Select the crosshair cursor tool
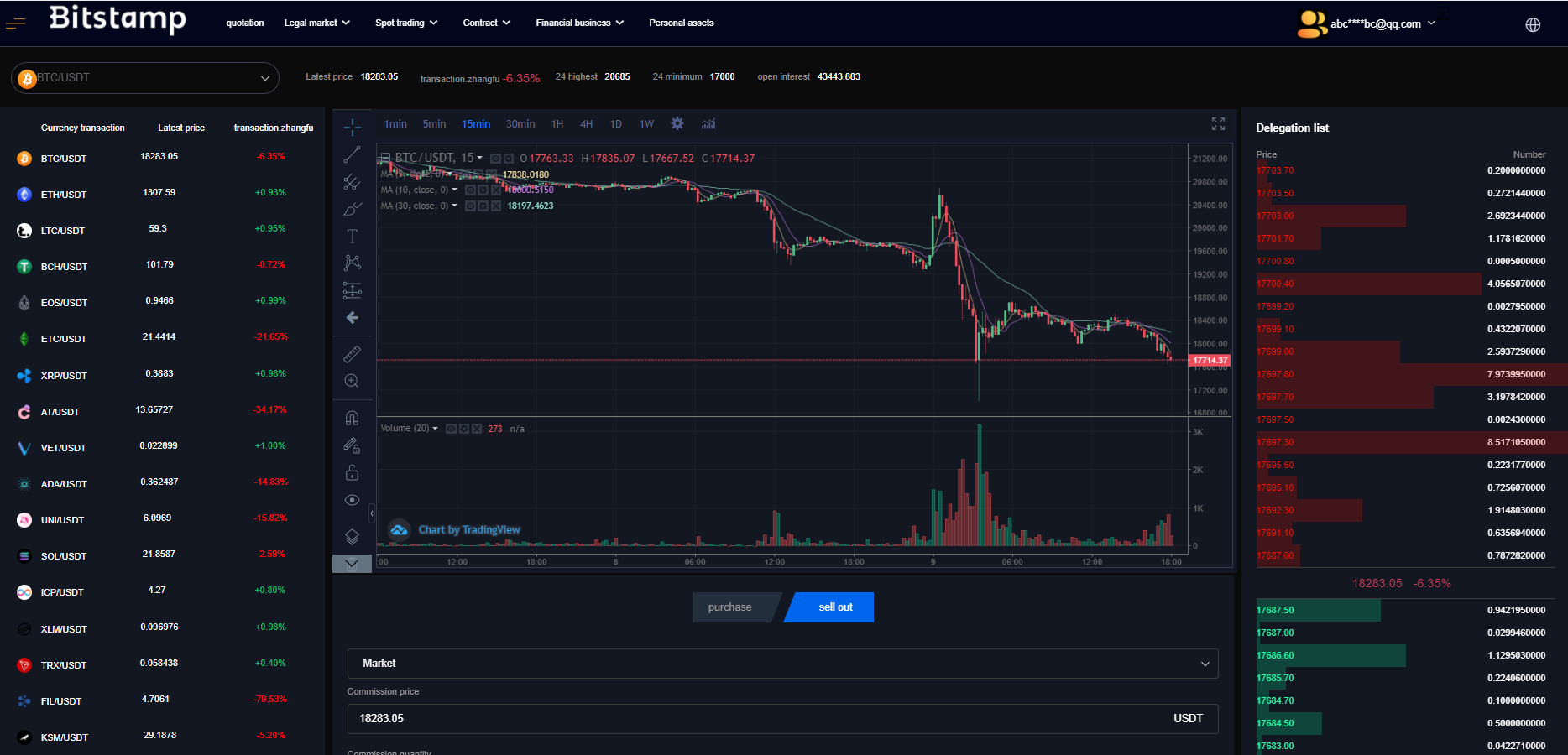 pyautogui.click(x=353, y=128)
